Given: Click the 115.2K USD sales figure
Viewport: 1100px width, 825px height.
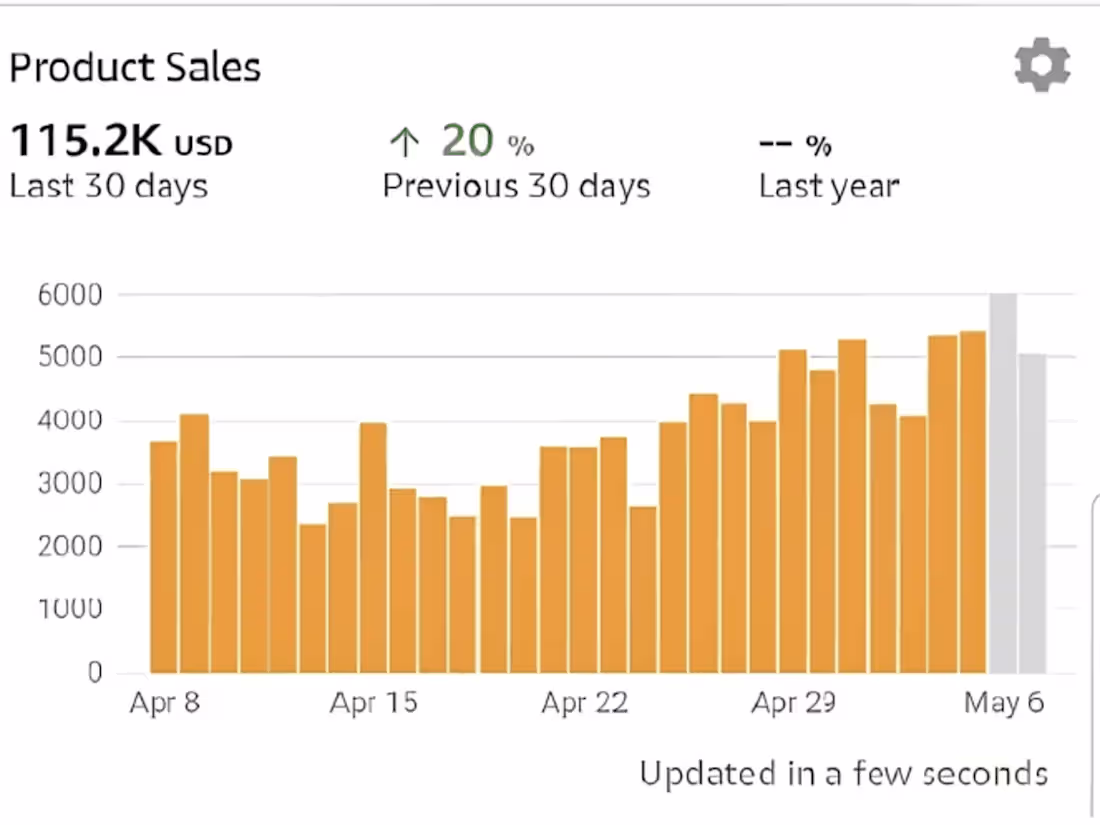Looking at the screenshot, I should tap(120, 141).
